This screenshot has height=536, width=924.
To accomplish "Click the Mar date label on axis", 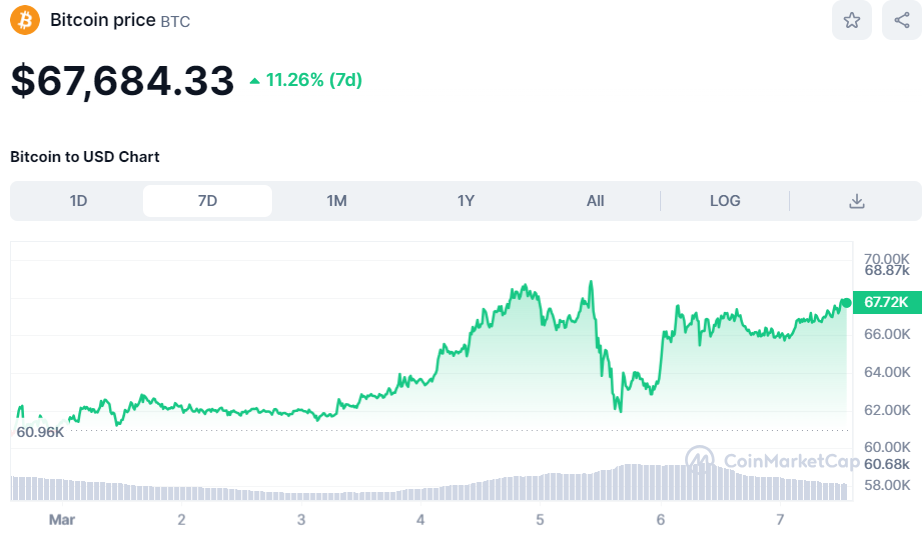I will [x=62, y=520].
